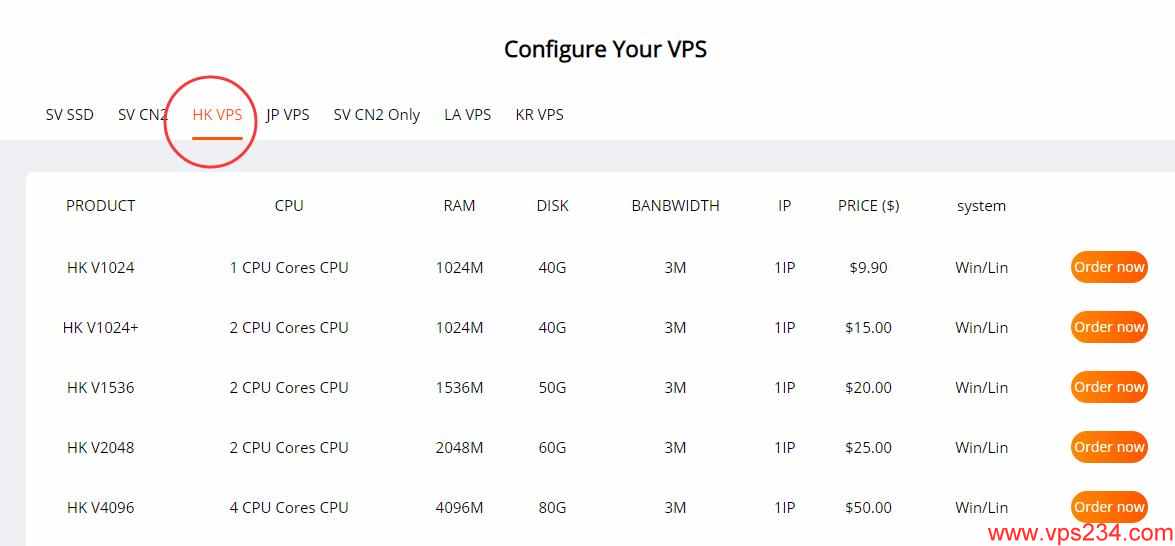Switch to the JP VPS tab

tap(288, 115)
